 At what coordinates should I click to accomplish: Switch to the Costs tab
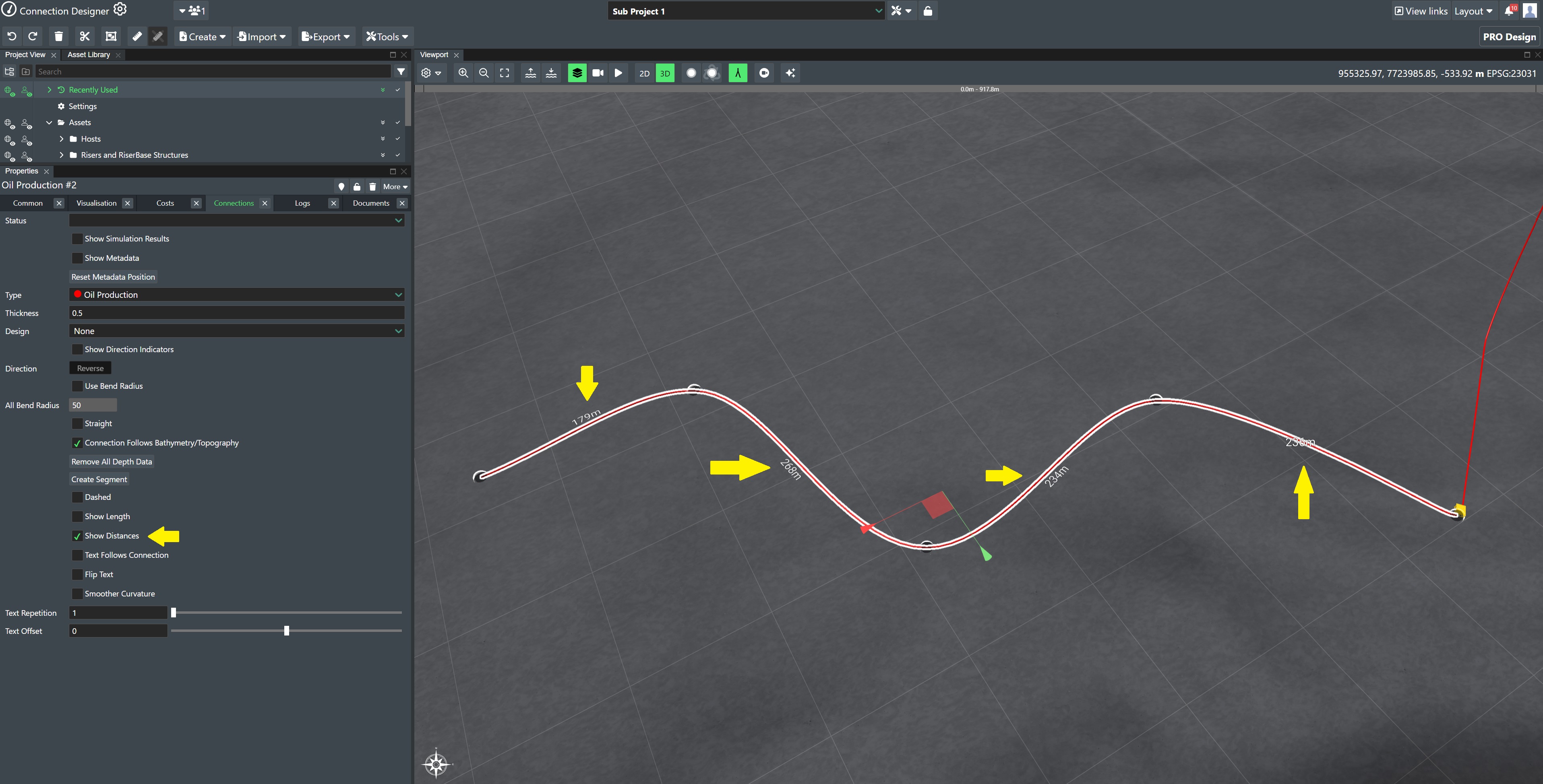pyautogui.click(x=165, y=204)
